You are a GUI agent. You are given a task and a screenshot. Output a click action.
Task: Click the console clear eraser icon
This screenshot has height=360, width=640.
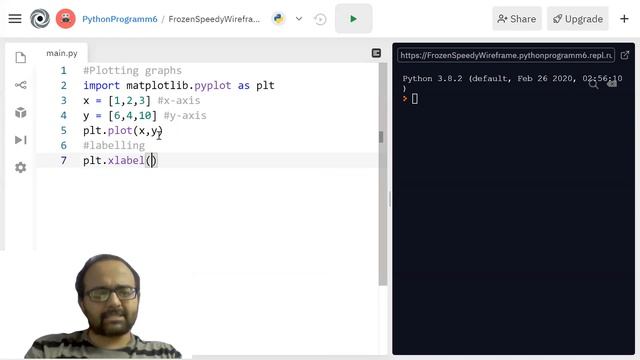point(611,84)
